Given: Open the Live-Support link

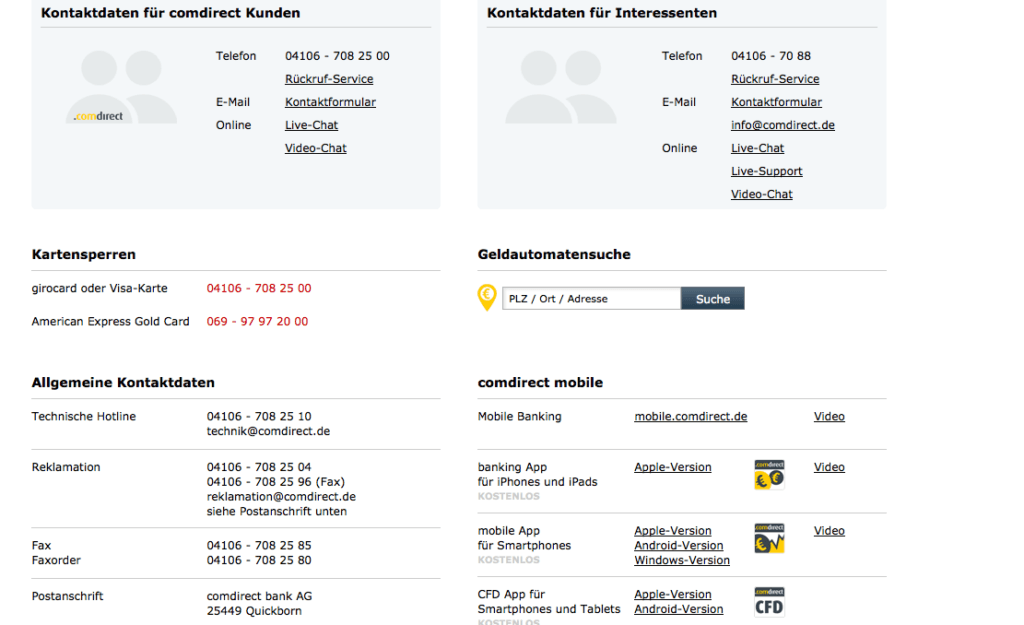Looking at the screenshot, I should tap(767, 171).
